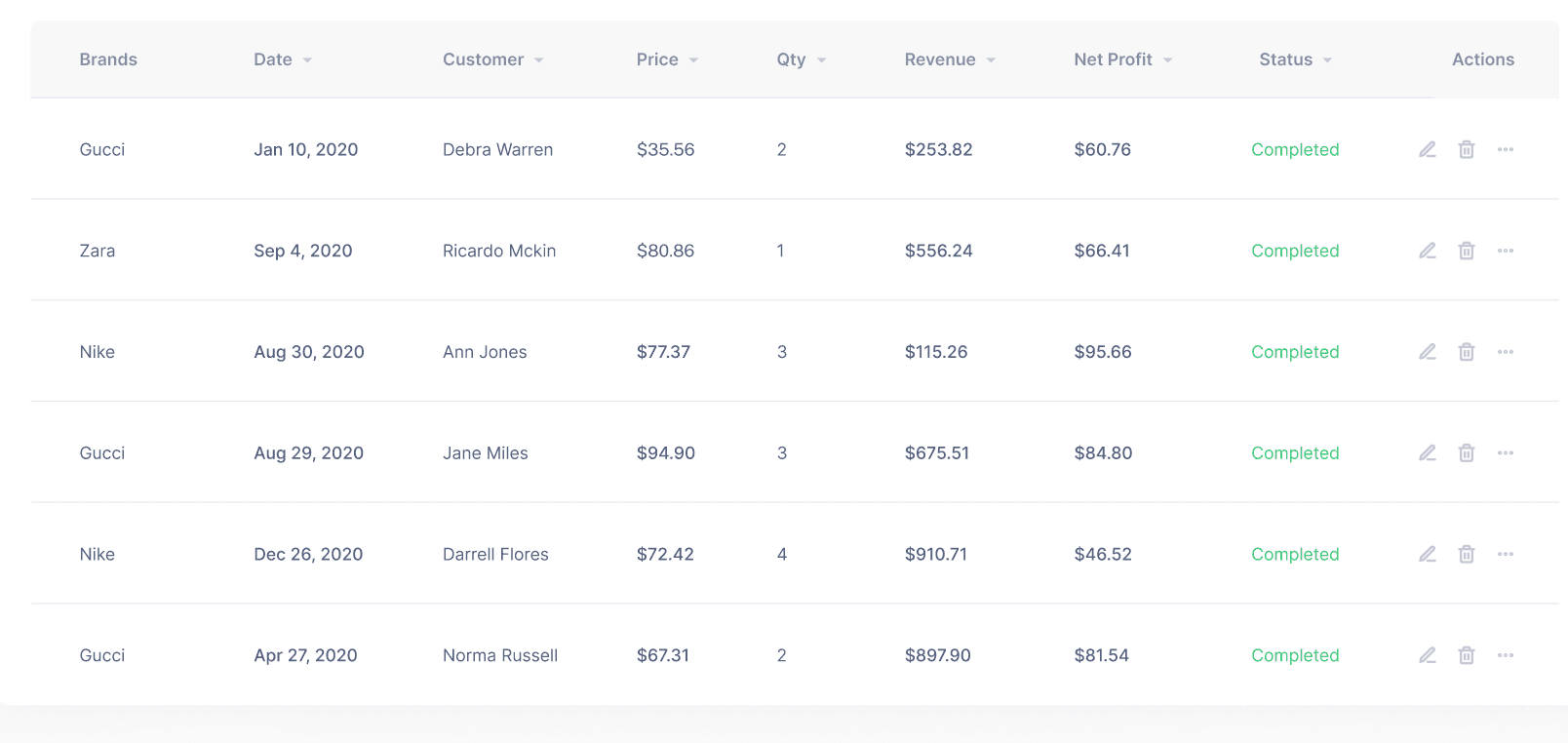This screenshot has height=743, width=1568.
Task: Click the edit pencil for Debra Warren
Action: [x=1428, y=149]
